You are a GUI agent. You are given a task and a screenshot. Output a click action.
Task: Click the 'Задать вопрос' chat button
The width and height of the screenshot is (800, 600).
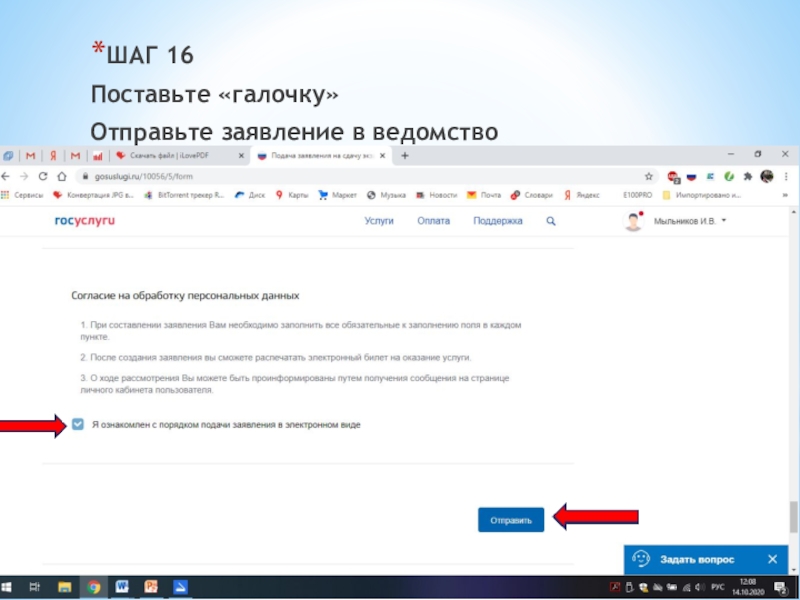click(695, 559)
